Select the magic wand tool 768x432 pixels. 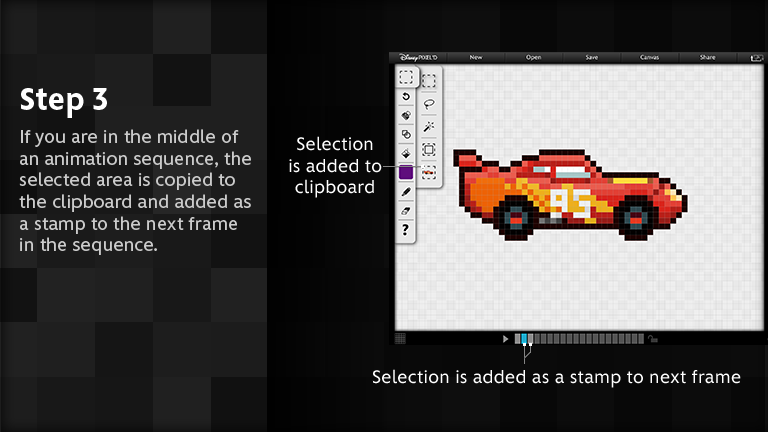[x=429, y=127]
